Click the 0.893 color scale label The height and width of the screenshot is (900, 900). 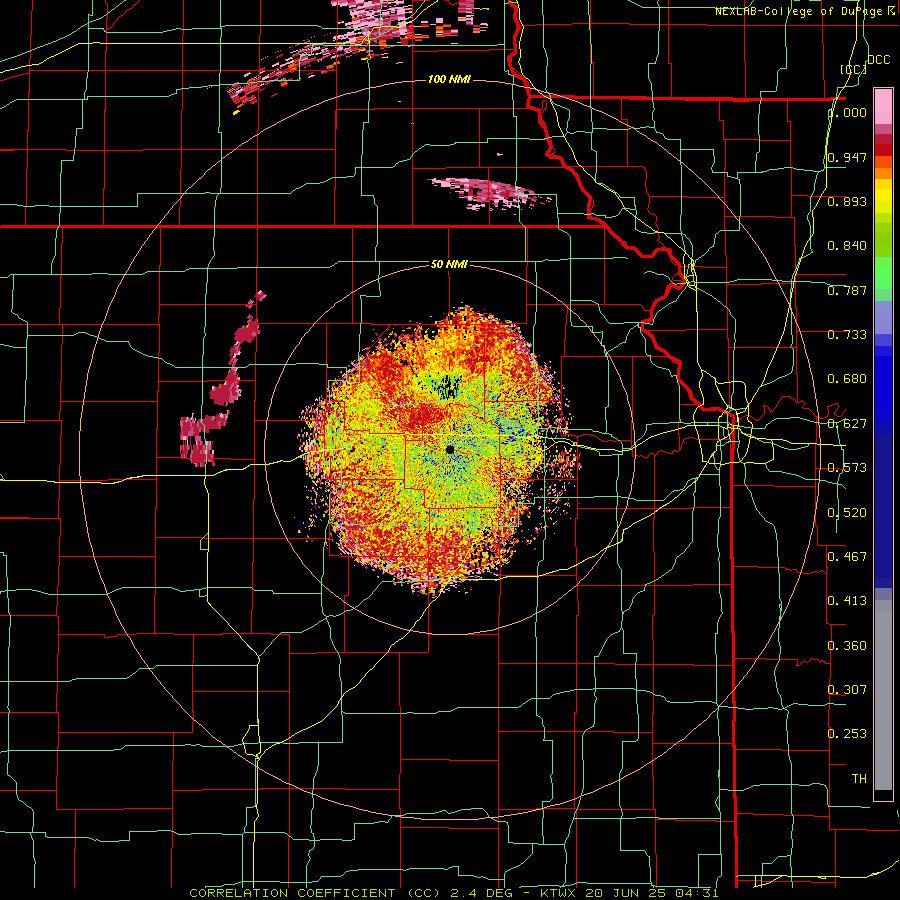coord(847,201)
